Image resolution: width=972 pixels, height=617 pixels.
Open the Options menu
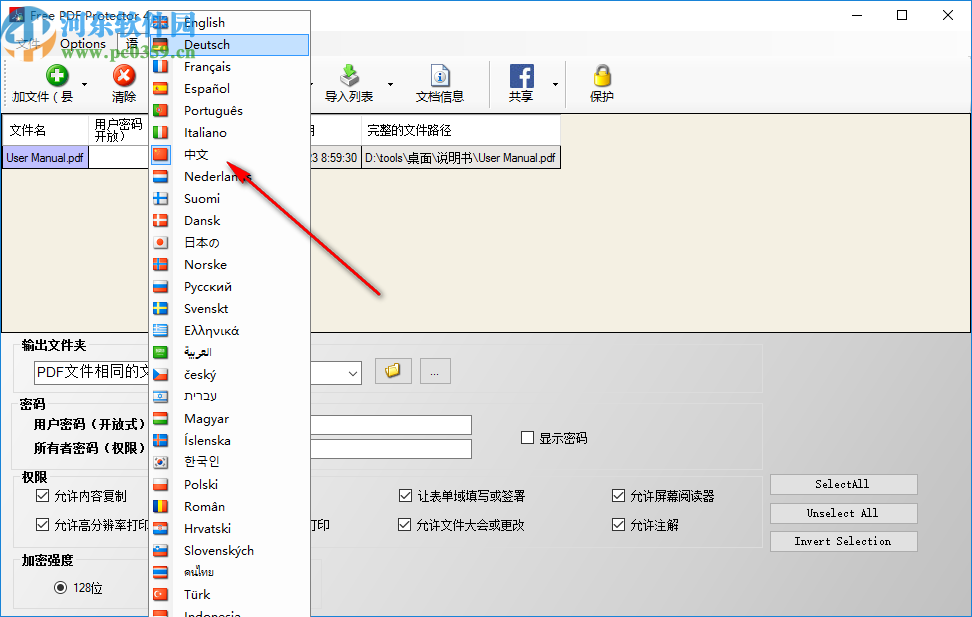82,44
